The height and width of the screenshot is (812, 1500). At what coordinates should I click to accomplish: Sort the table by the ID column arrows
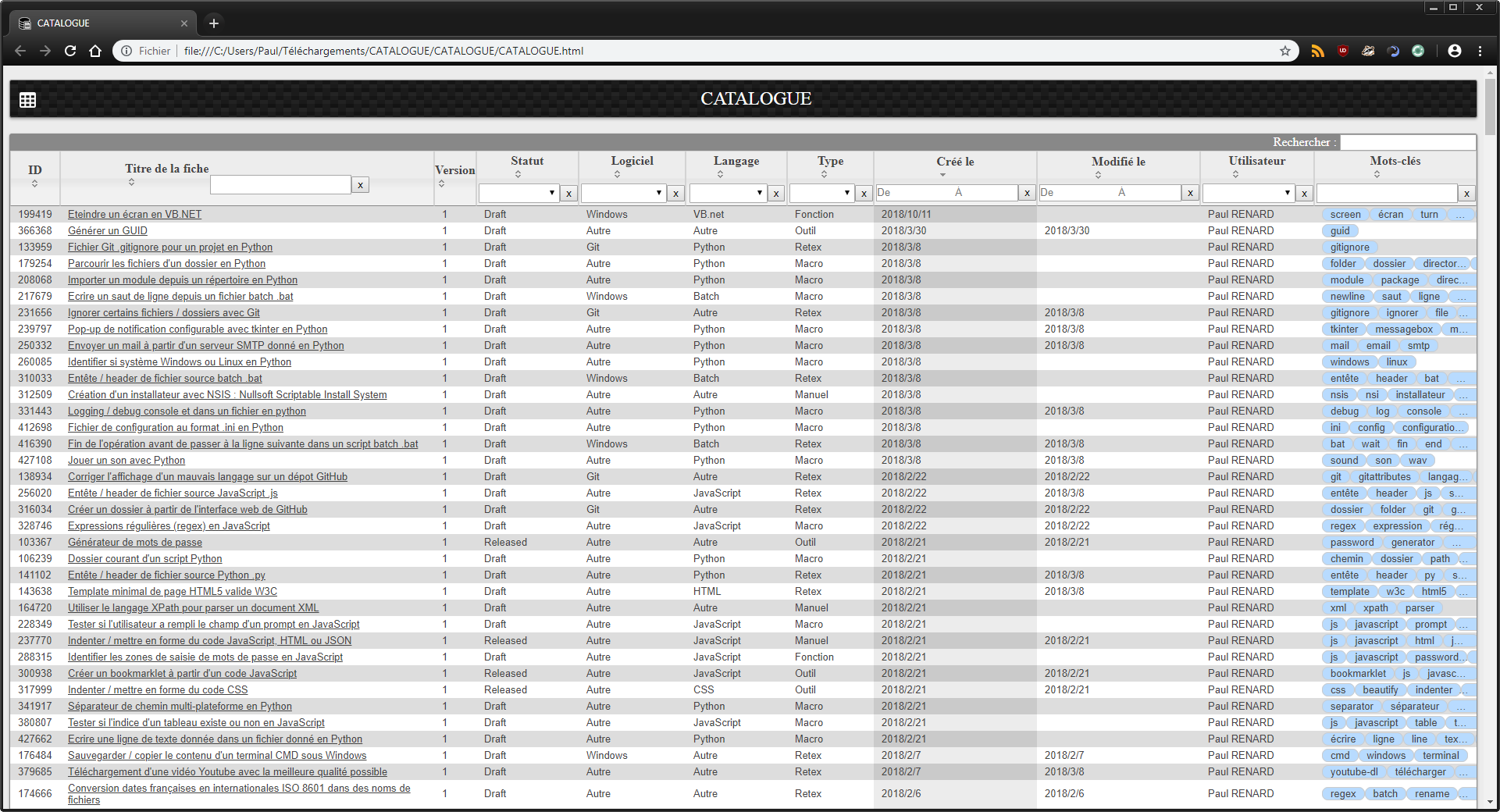(x=35, y=184)
